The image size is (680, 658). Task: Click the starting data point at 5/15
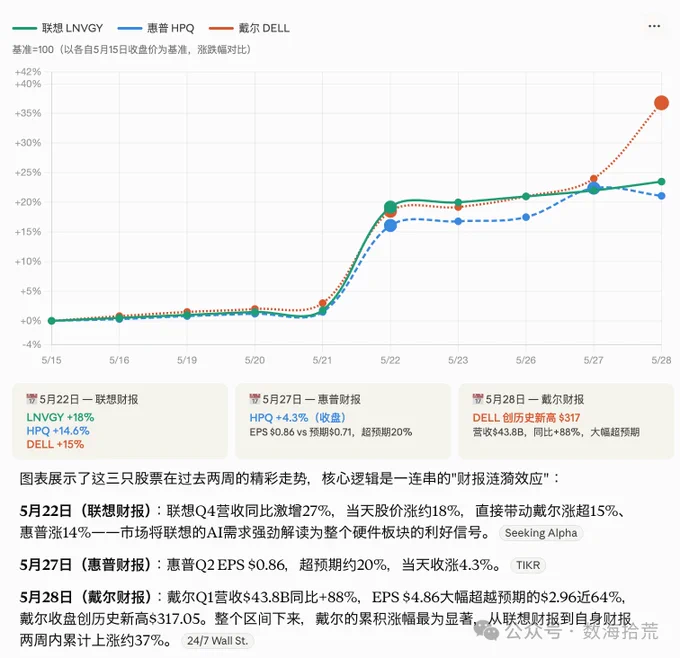pos(51,321)
